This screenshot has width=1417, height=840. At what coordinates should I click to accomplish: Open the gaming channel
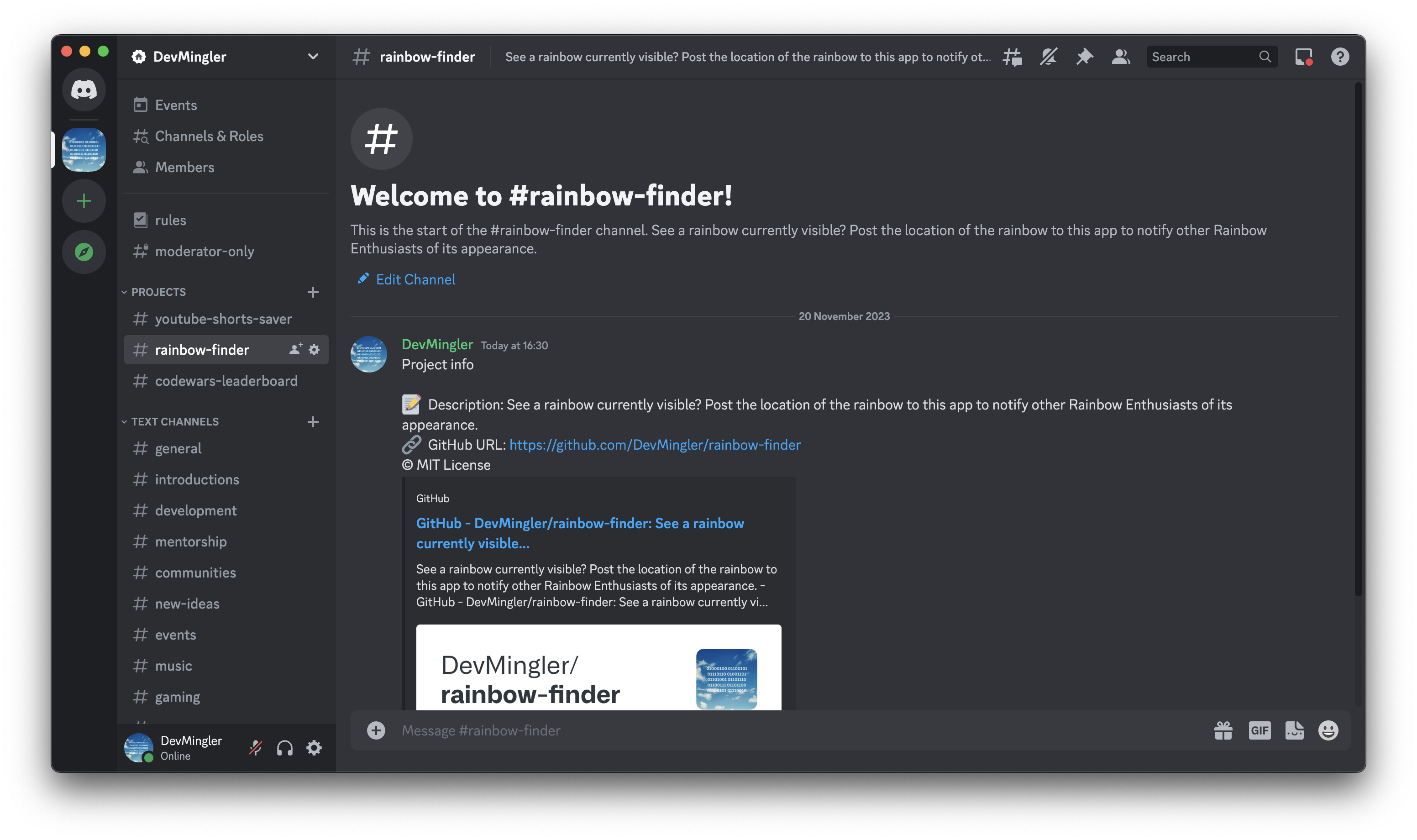[x=226, y=697]
